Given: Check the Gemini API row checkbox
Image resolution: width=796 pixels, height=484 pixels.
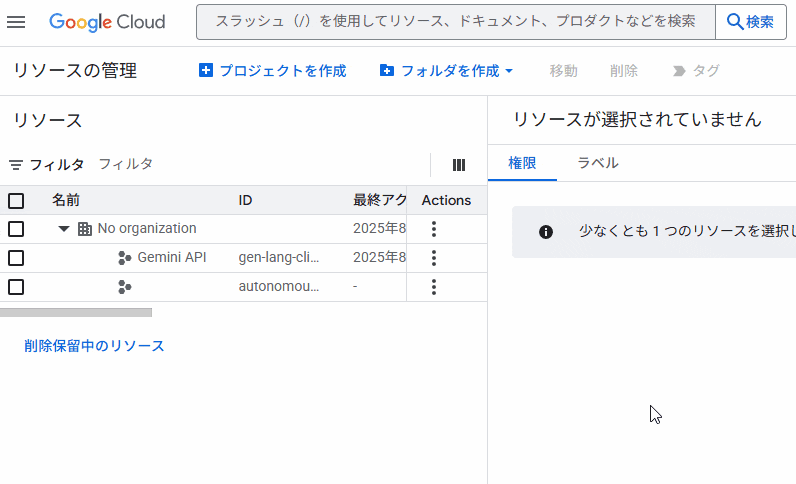Looking at the screenshot, I should click(x=16, y=258).
